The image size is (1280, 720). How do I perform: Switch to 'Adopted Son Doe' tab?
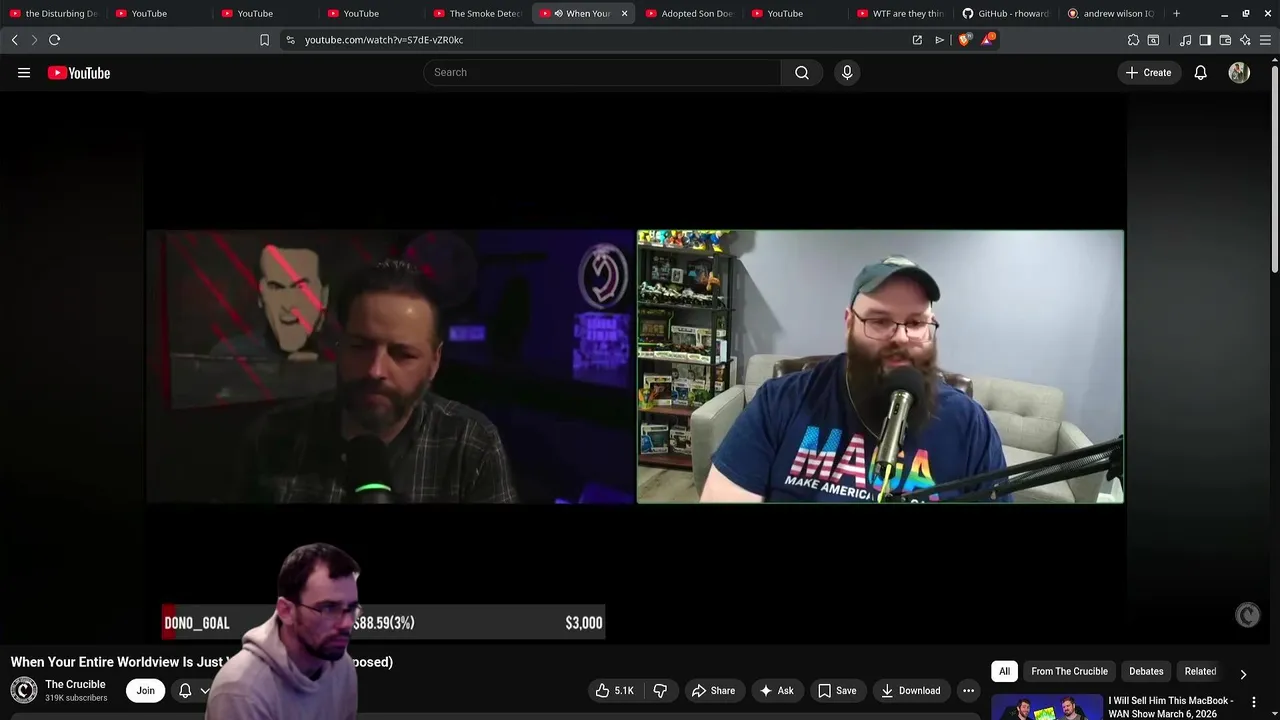point(690,13)
